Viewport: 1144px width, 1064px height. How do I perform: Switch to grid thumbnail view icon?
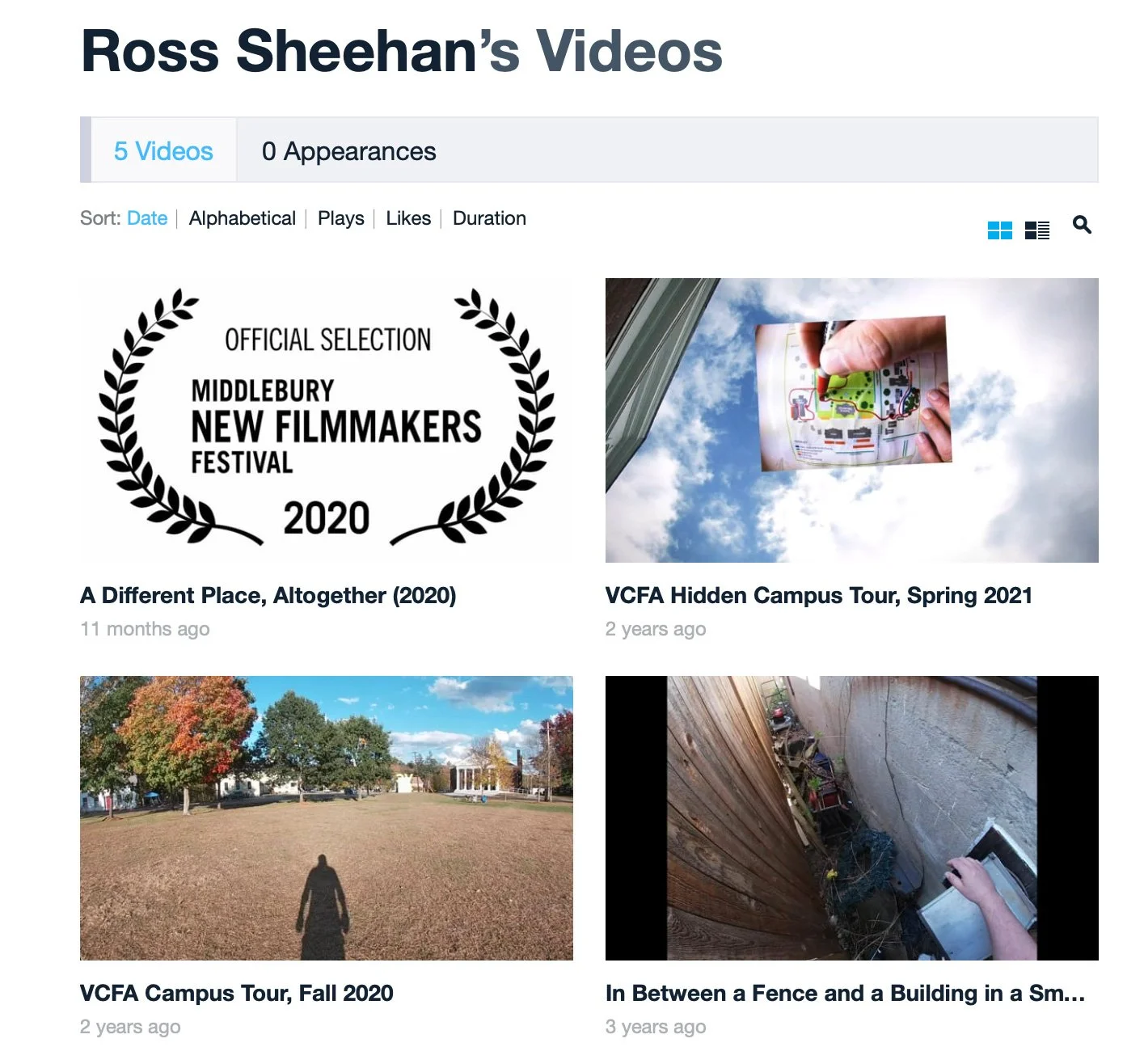click(x=999, y=230)
